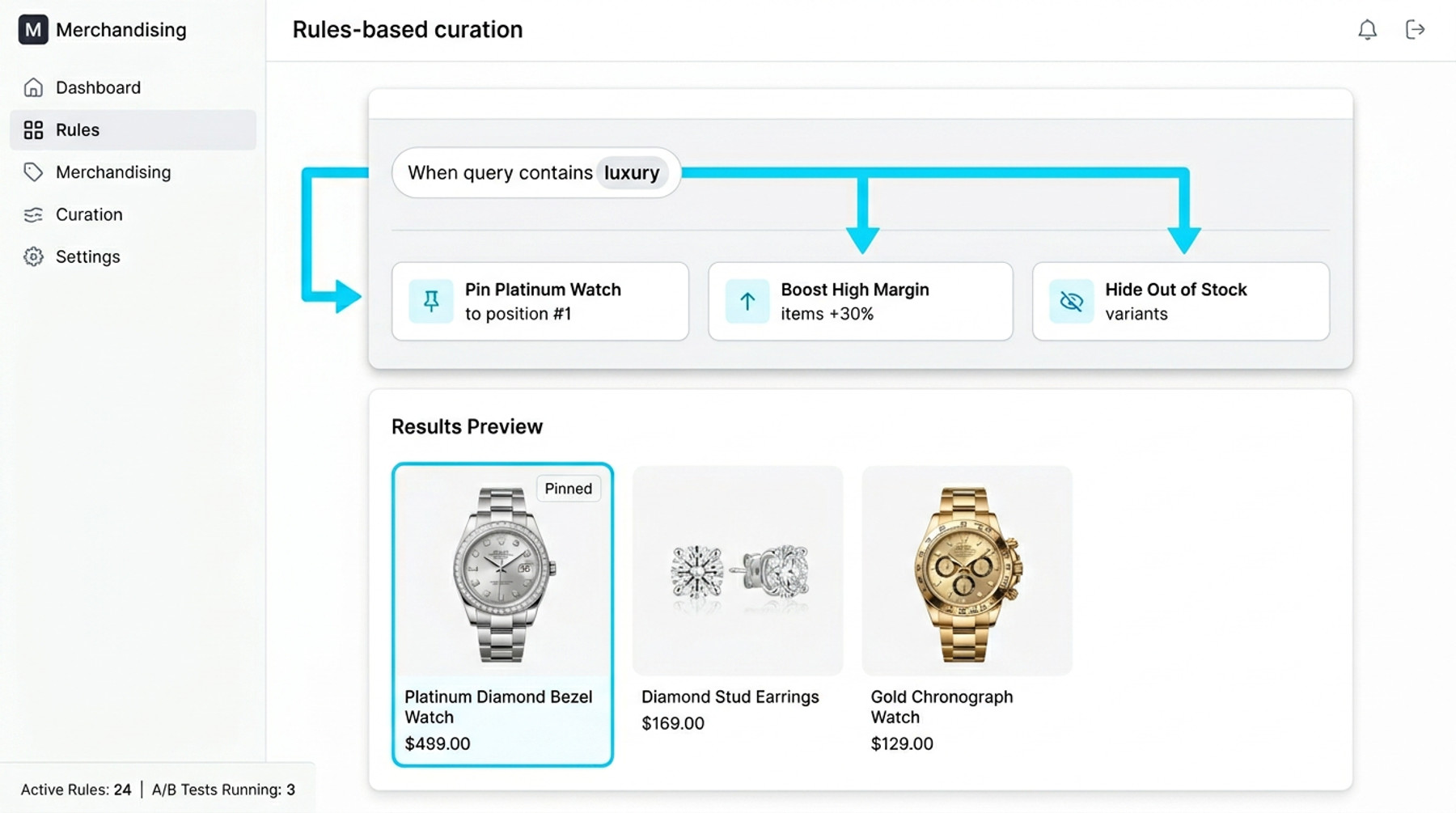Open the Gold Chronograph Watch product image
The width and height of the screenshot is (1456, 813).
click(967, 571)
